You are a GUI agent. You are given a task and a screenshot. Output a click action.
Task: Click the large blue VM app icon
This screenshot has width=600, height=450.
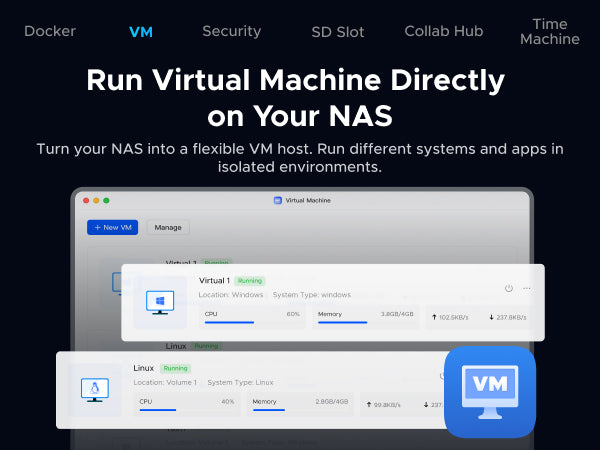pos(489,391)
